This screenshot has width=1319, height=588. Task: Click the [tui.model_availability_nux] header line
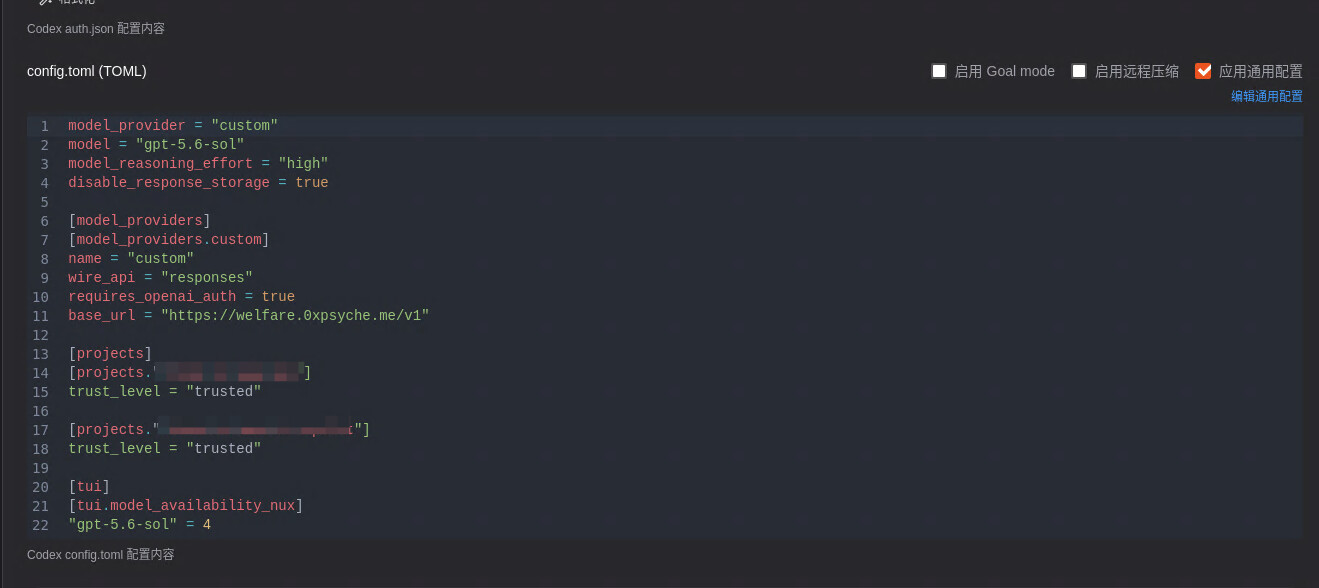coord(185,506)
